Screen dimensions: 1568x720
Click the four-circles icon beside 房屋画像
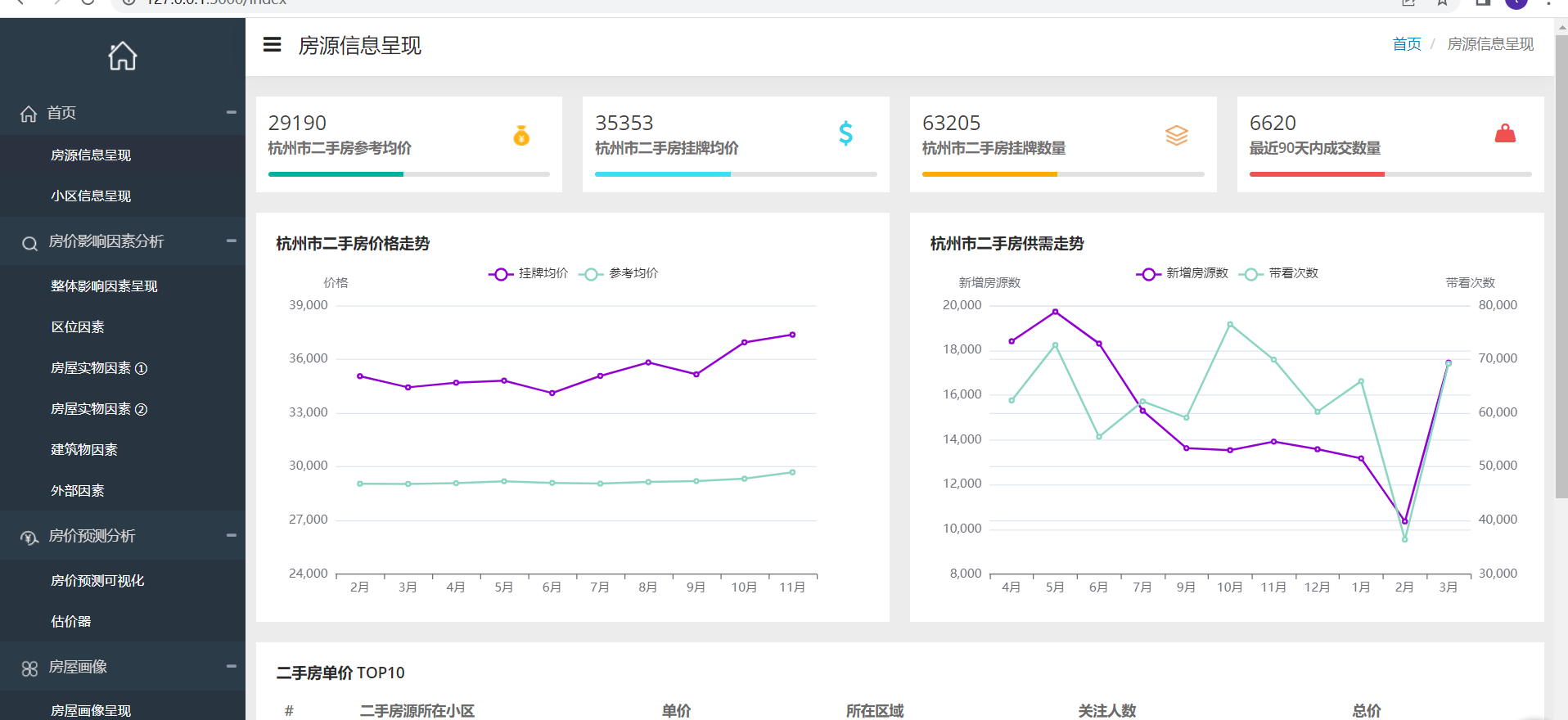point(29,668)
